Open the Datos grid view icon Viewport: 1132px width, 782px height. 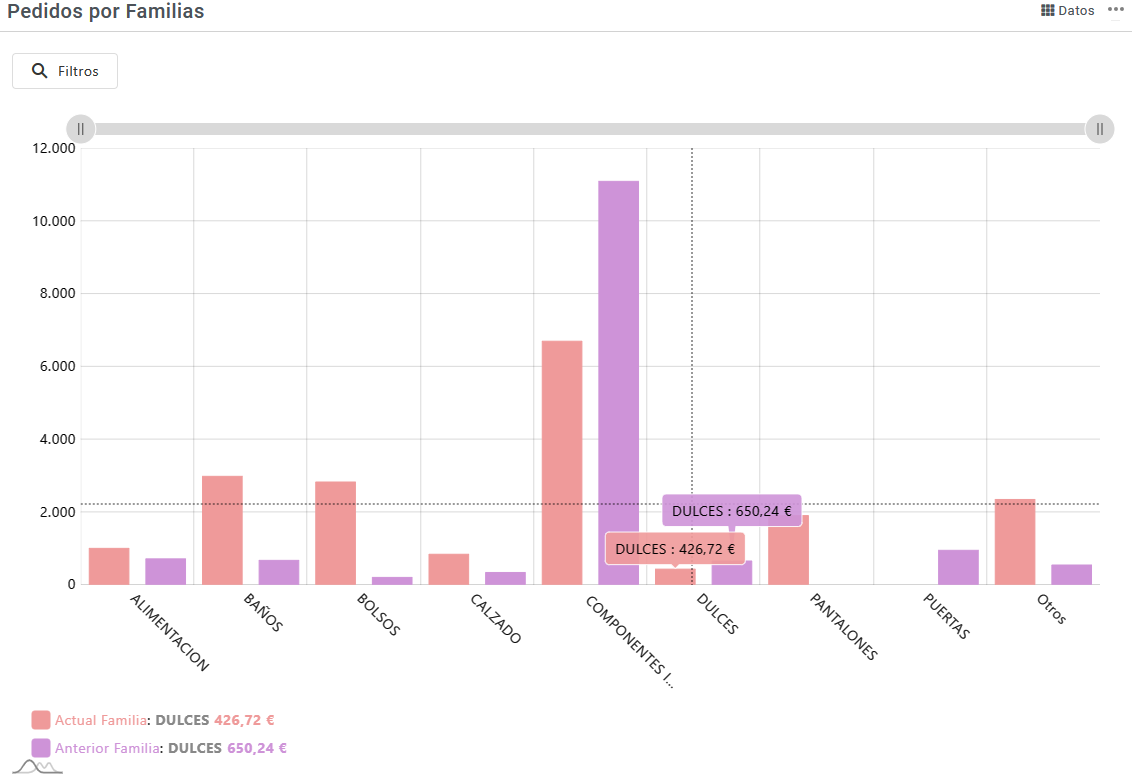(x=1048, y=11)
